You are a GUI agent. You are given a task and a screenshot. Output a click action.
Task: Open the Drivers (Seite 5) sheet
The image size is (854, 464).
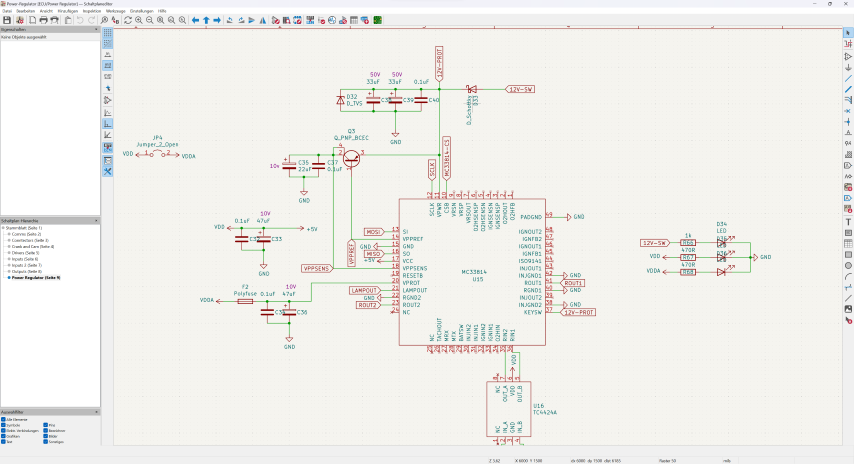tap(25, 253)
